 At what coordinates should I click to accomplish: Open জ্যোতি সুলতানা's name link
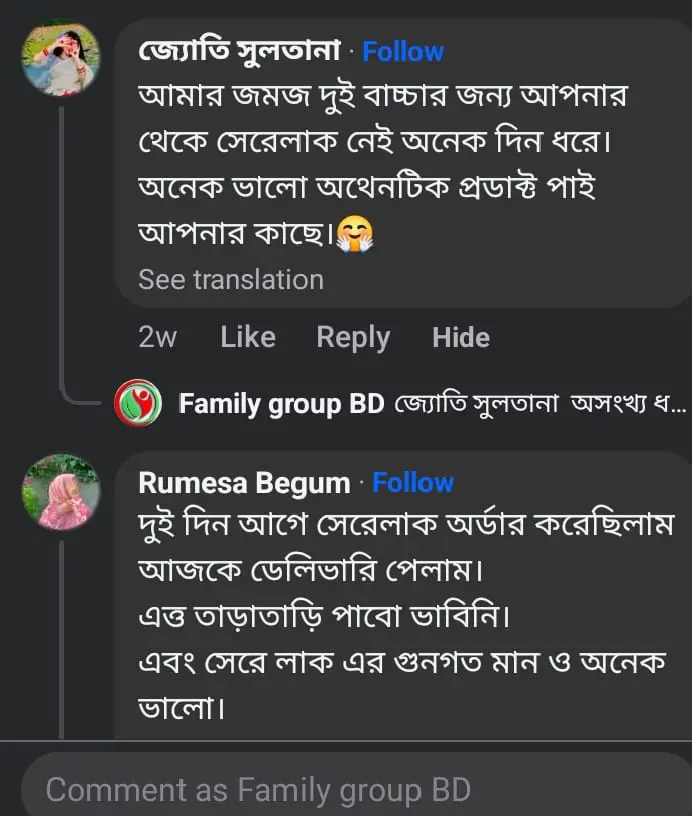[x=238, y=50]
